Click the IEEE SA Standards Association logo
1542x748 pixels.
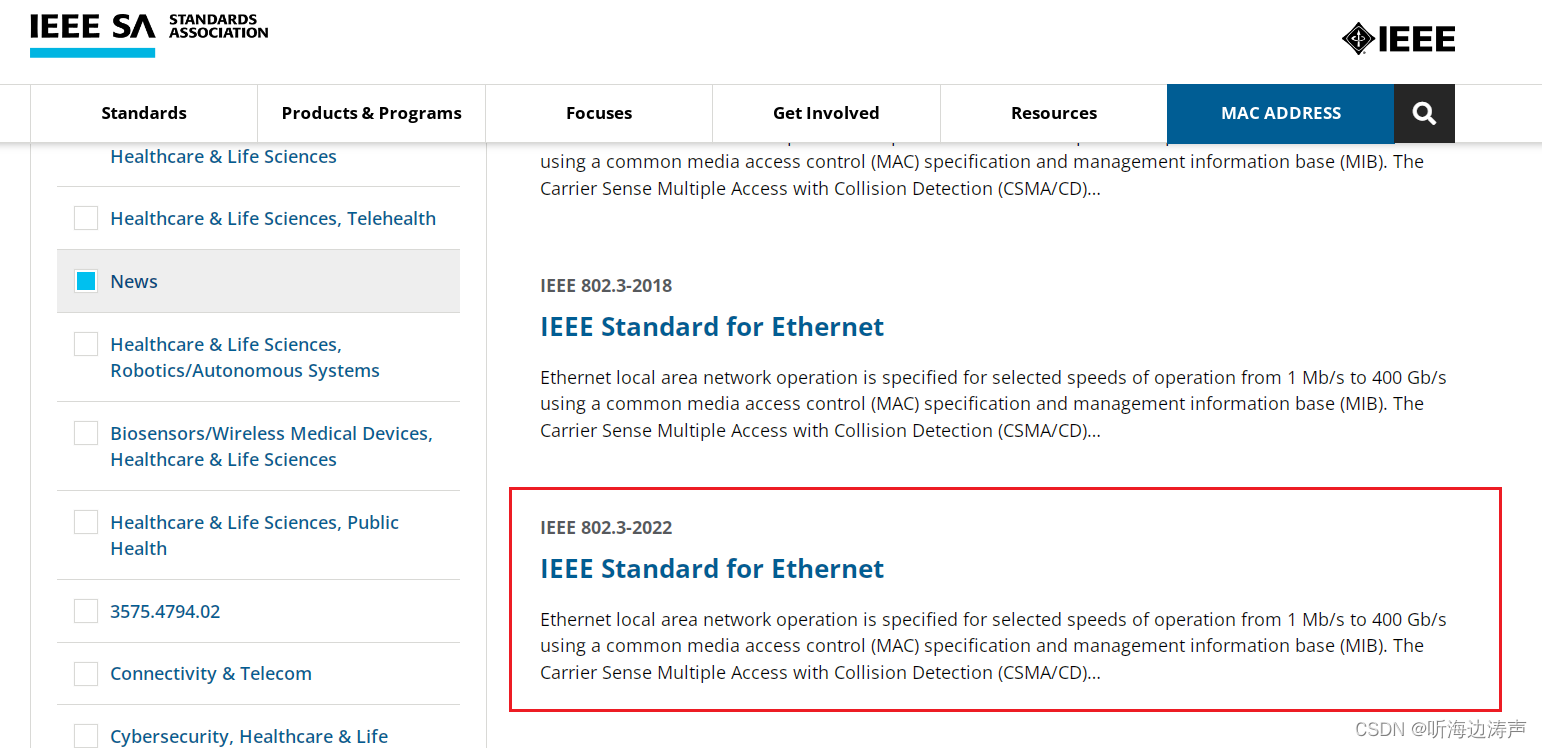coord(148,30)
